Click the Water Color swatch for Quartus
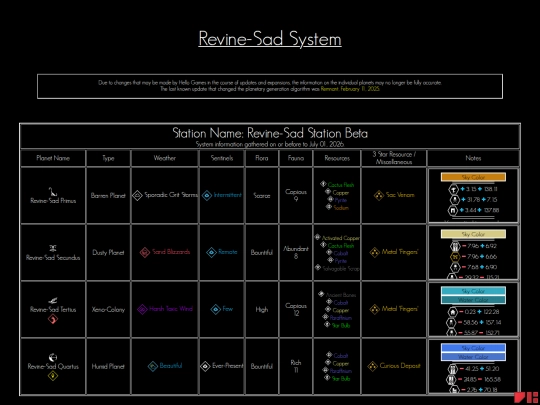This screenshot has width=540, height=405. (x=473, y=357)
